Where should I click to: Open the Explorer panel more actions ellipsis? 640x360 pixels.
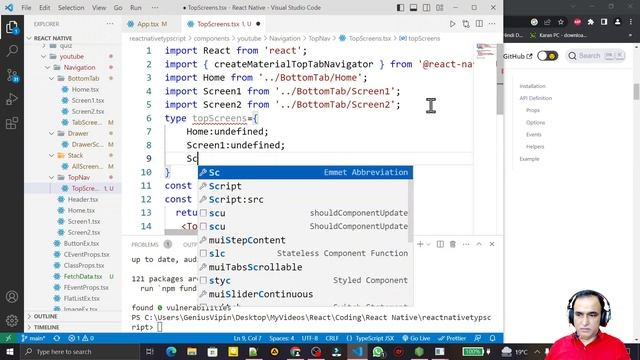110,24
